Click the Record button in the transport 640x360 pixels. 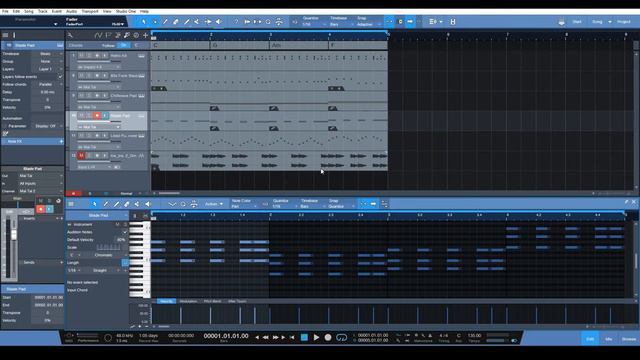(328, 338)
